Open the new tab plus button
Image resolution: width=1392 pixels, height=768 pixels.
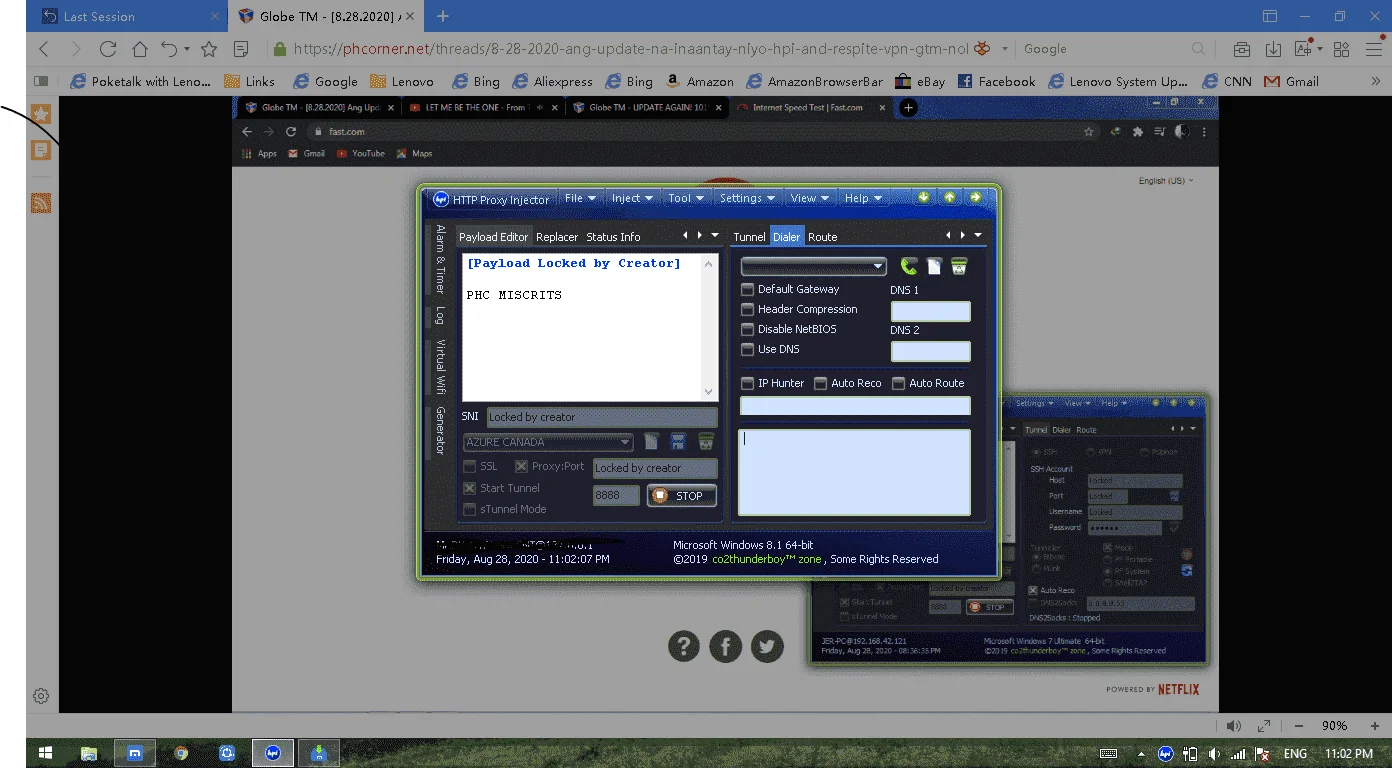(443, 16)
